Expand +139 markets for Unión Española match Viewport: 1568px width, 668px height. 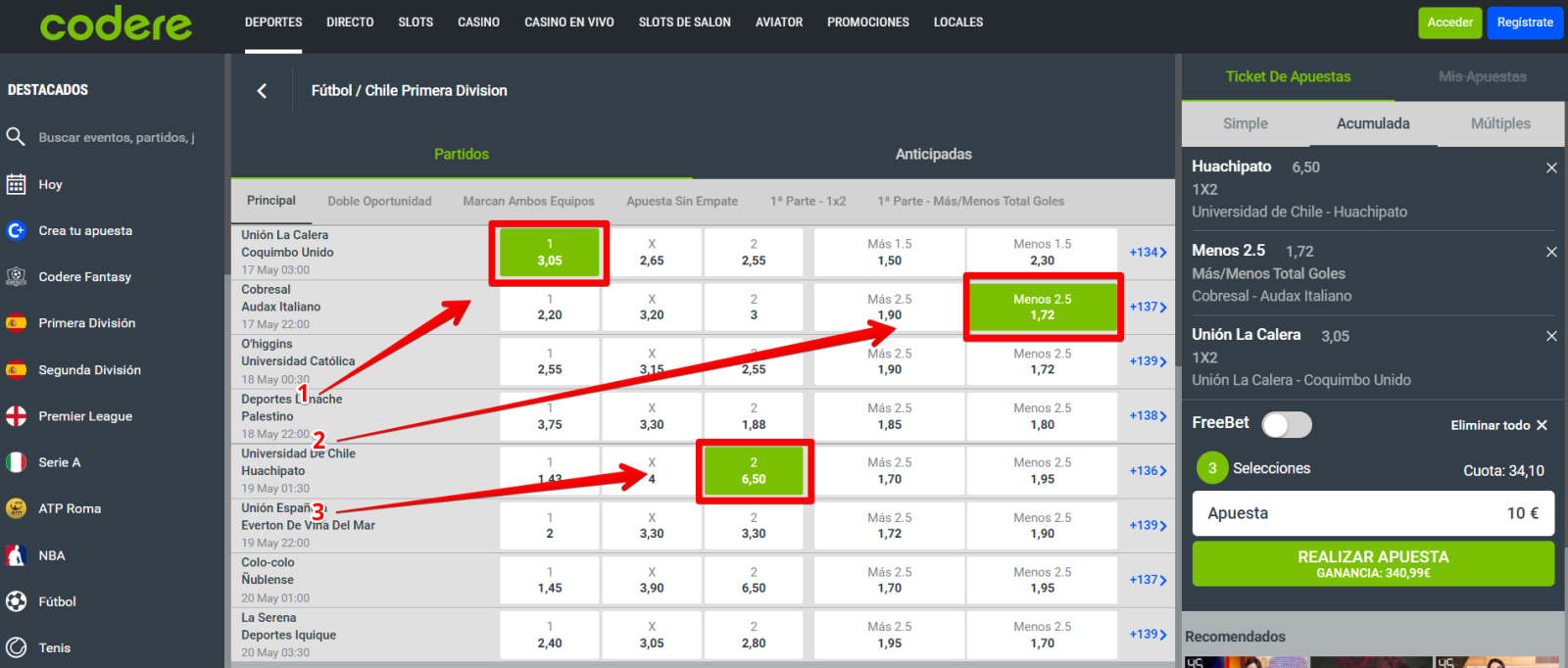coord(1148,525)
